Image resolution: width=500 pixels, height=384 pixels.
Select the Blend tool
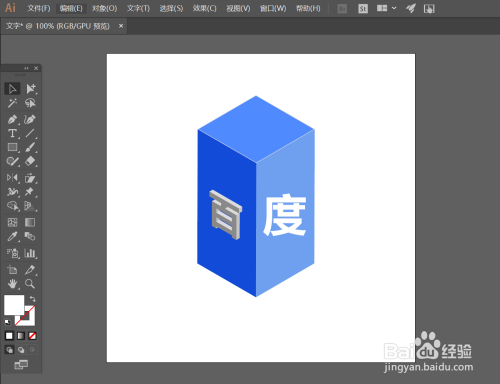(30, 236)
